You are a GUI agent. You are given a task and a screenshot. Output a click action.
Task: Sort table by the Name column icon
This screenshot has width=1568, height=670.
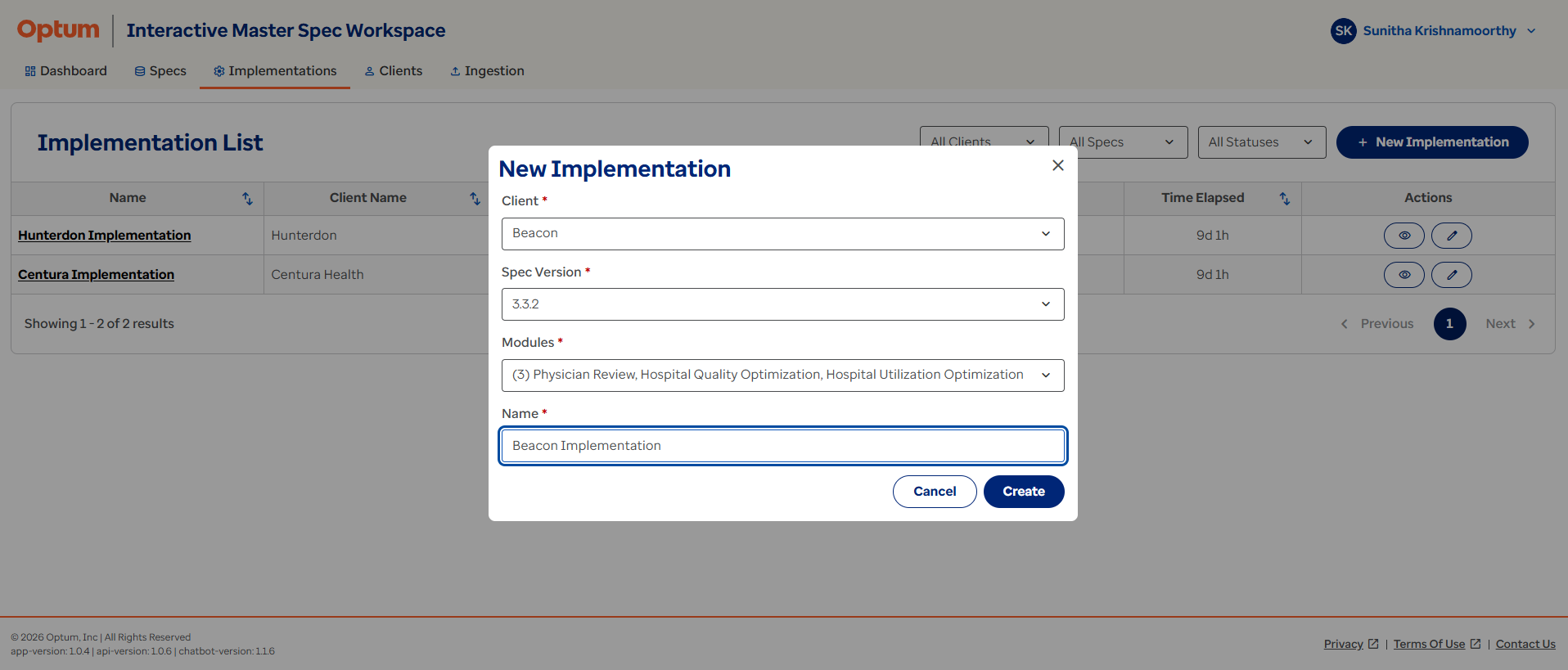coord(247,199)
